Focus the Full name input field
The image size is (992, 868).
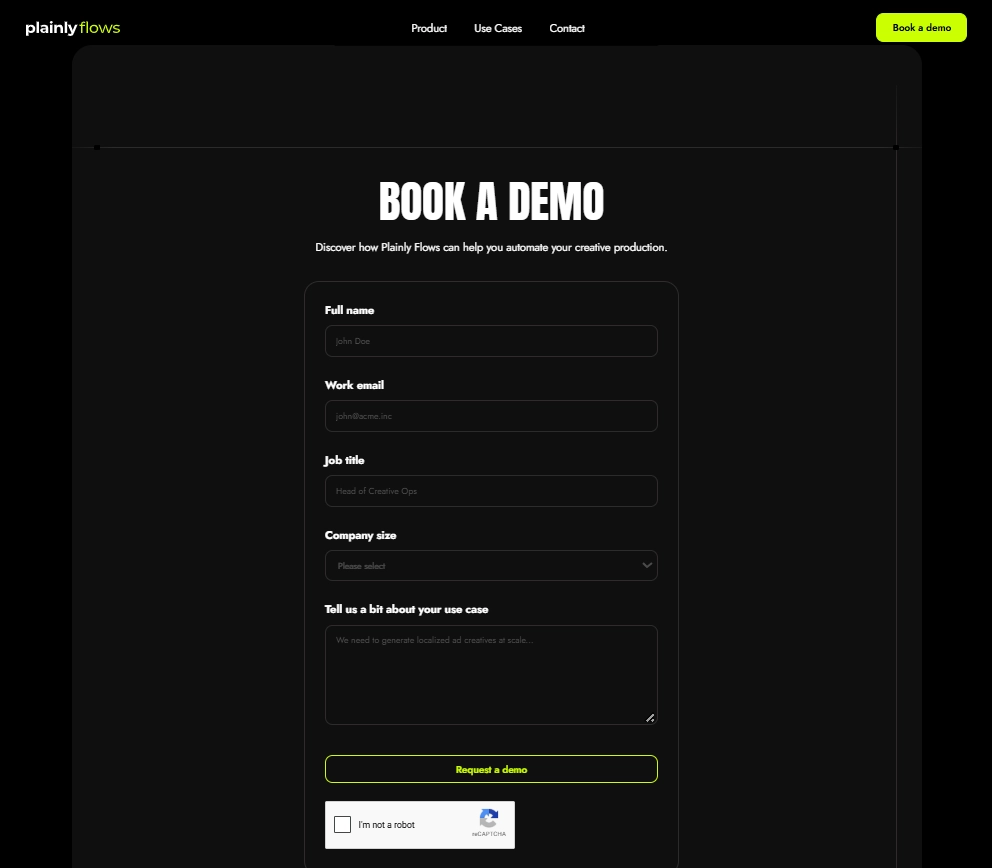491,341
